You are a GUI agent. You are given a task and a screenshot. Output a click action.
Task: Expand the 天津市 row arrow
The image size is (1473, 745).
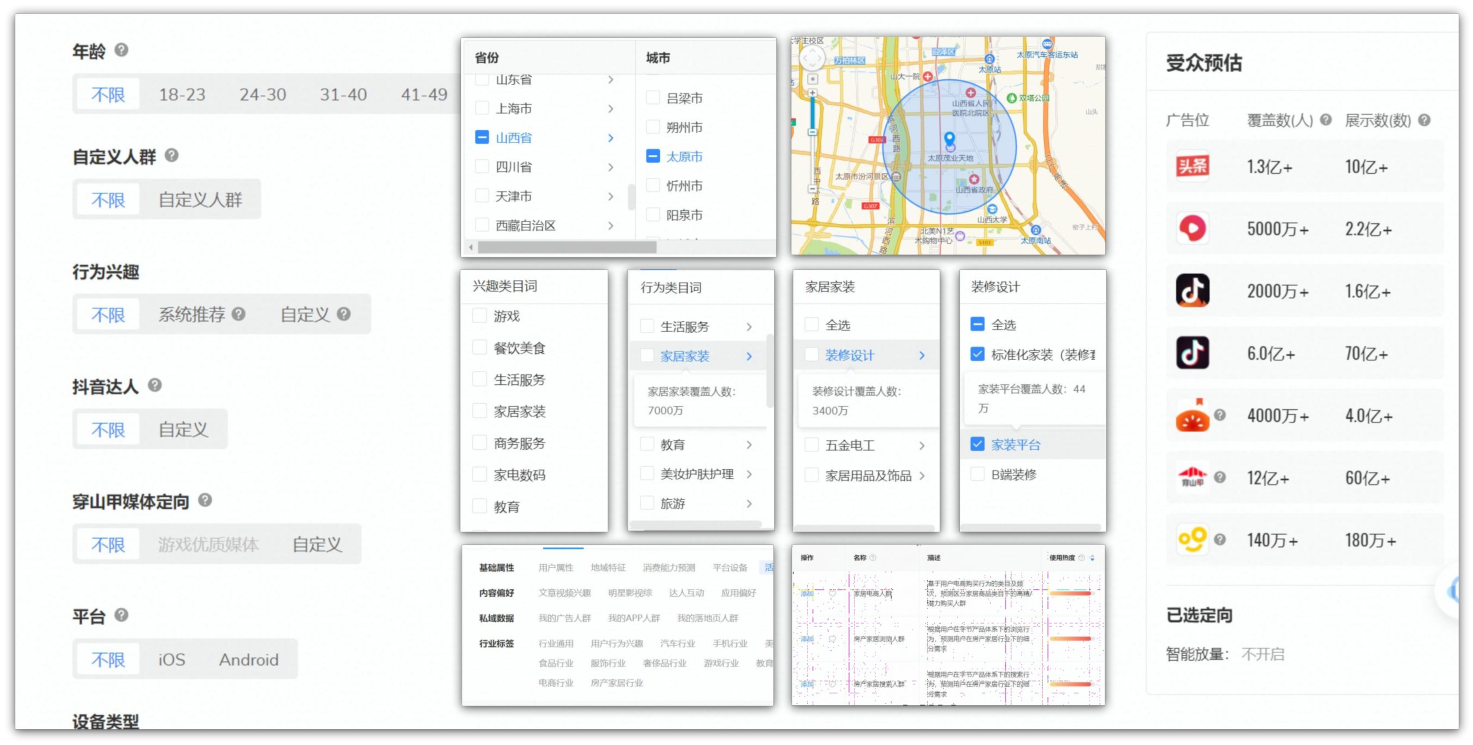click(611, 196)
